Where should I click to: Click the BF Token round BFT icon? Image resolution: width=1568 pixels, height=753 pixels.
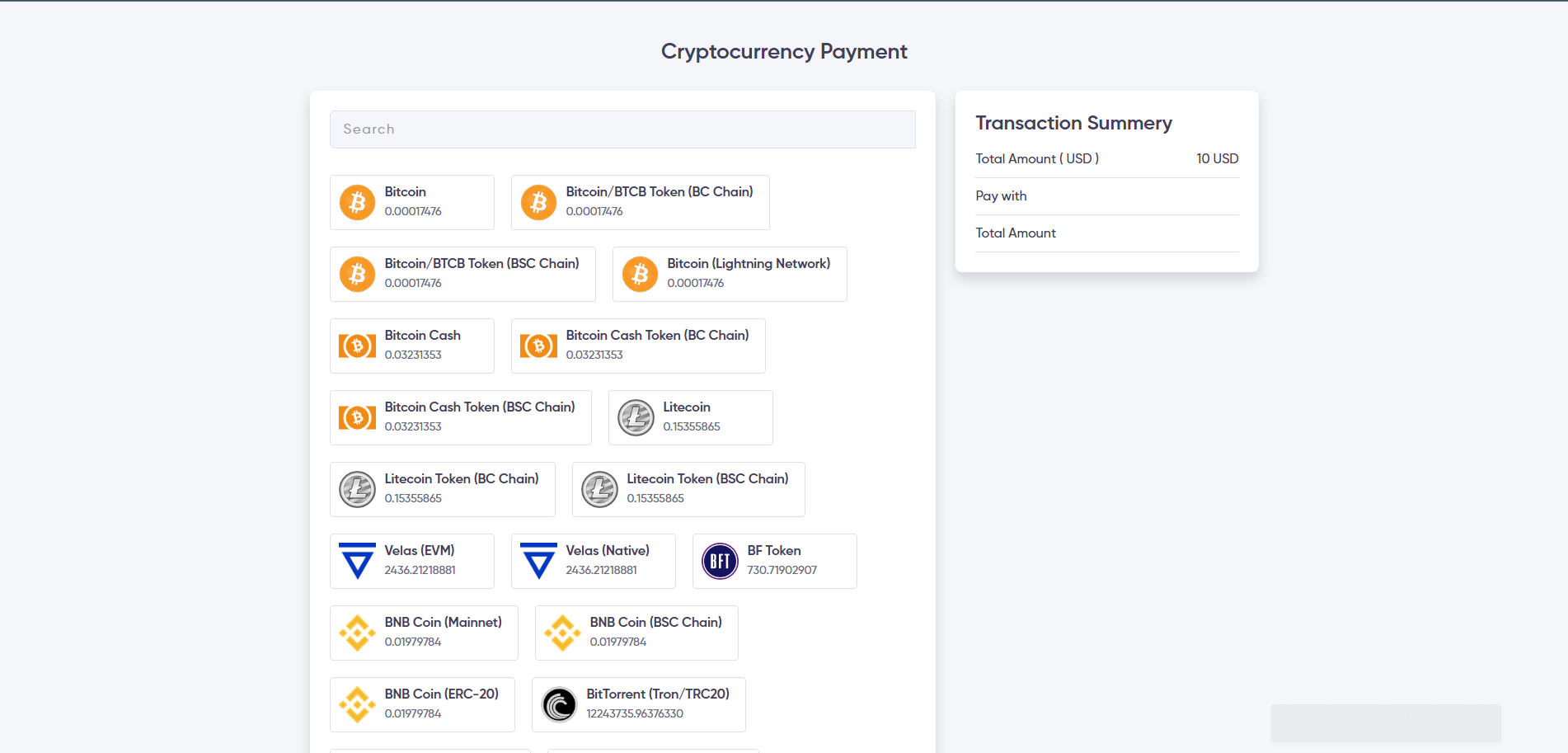(x=720, y=561)
